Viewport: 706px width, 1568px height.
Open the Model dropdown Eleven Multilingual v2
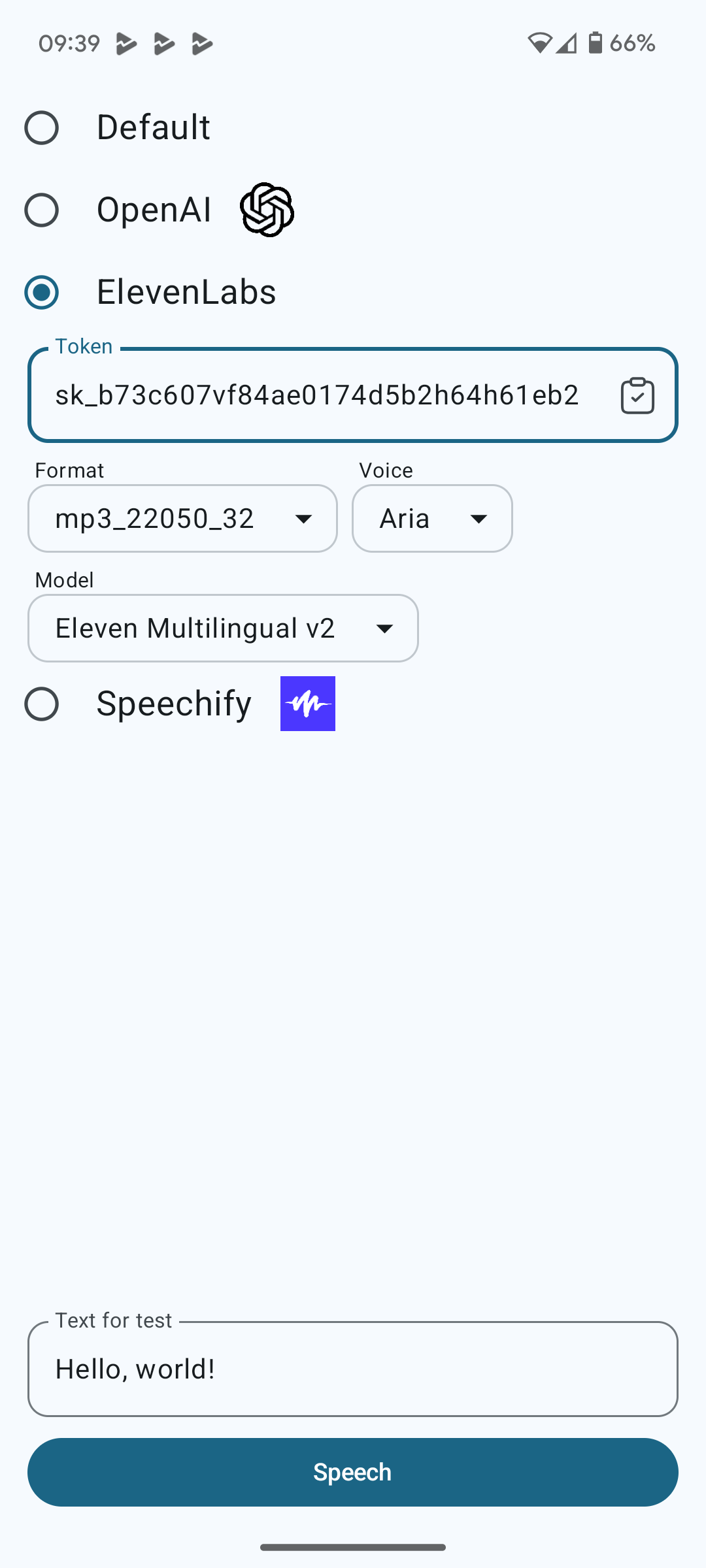(x=223, y=628)
